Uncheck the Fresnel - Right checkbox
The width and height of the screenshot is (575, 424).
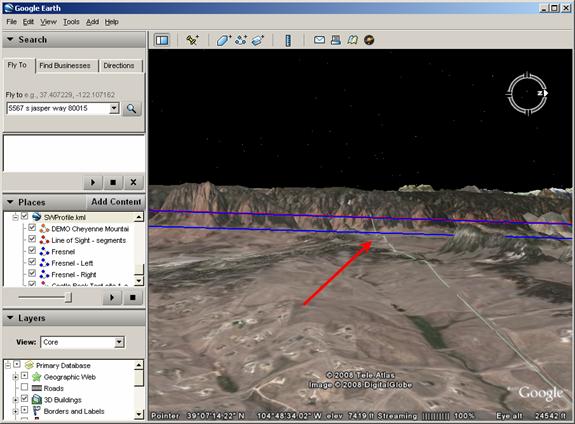32,273
